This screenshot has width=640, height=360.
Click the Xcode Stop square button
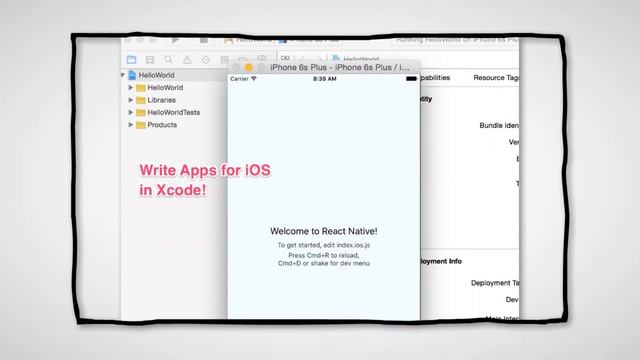[203, 40]
